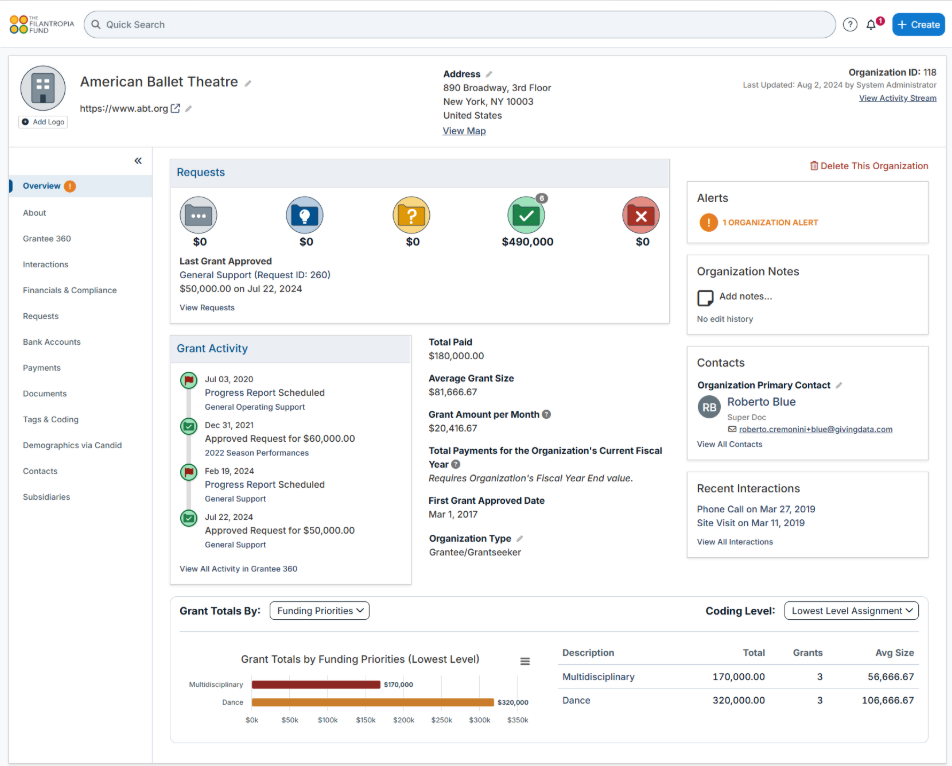Image resolution: width=952 pixels, height=766 pixels.
Task: Click Add Logo button
Action: (x=43, y=122)
